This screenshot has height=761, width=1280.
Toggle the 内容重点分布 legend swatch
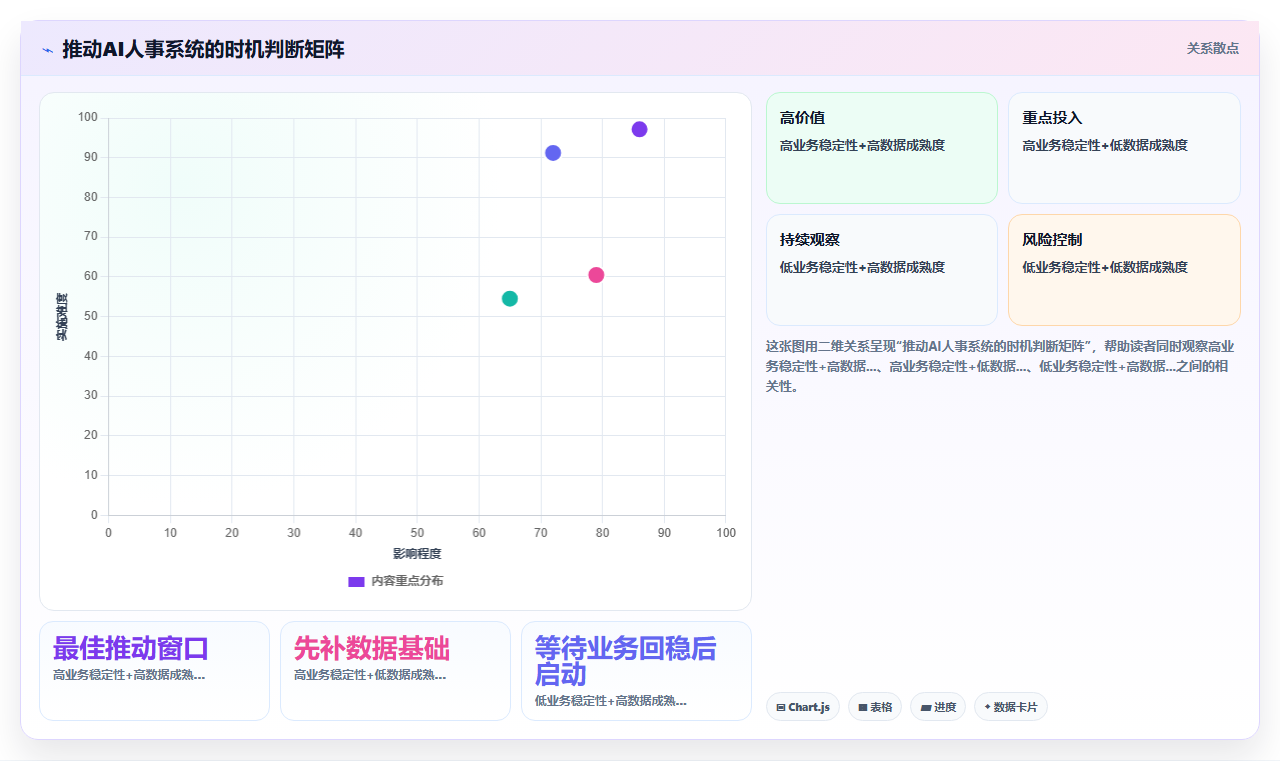356,581
